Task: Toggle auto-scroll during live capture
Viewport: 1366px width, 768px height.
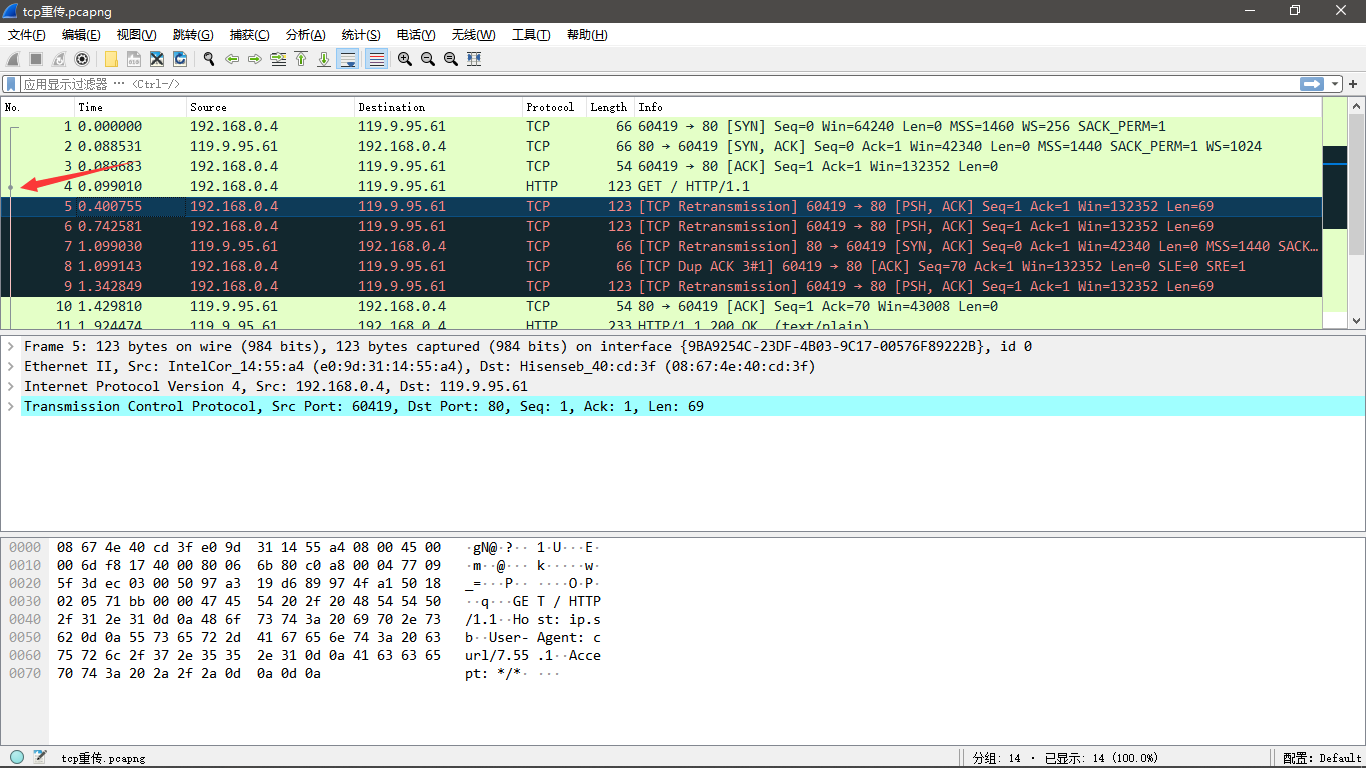Action: [348, 59]
